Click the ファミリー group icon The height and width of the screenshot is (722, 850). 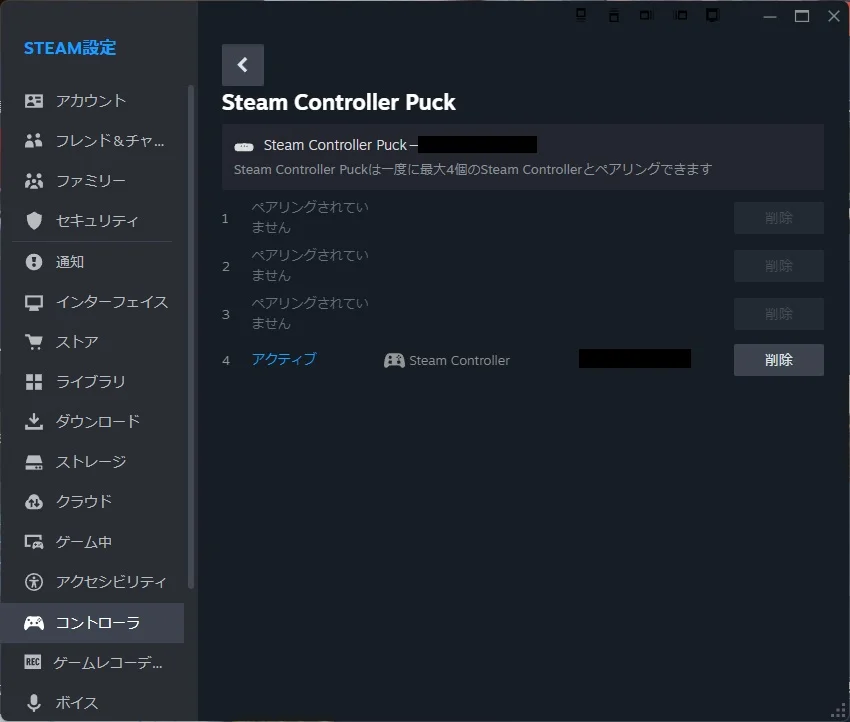click(34, 180)
